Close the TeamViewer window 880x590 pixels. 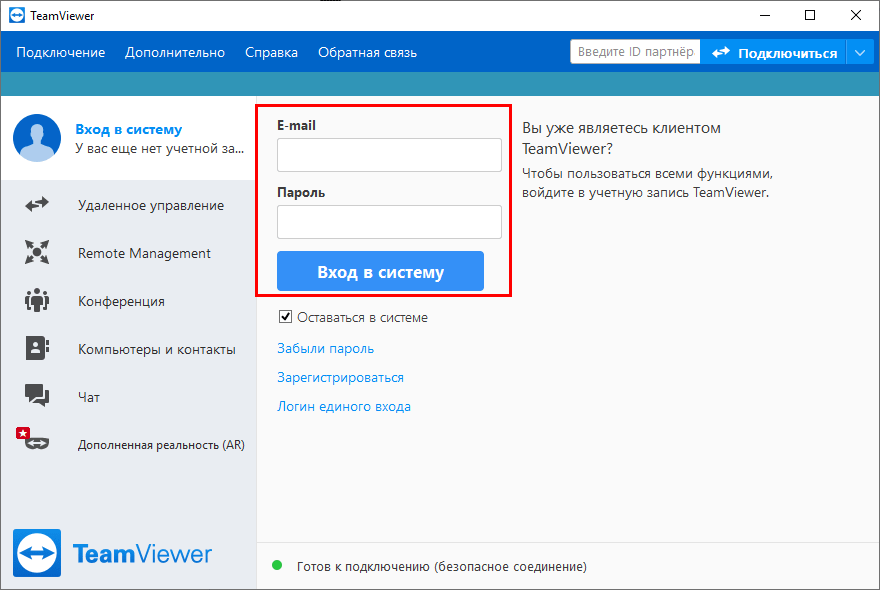[856, 15]
